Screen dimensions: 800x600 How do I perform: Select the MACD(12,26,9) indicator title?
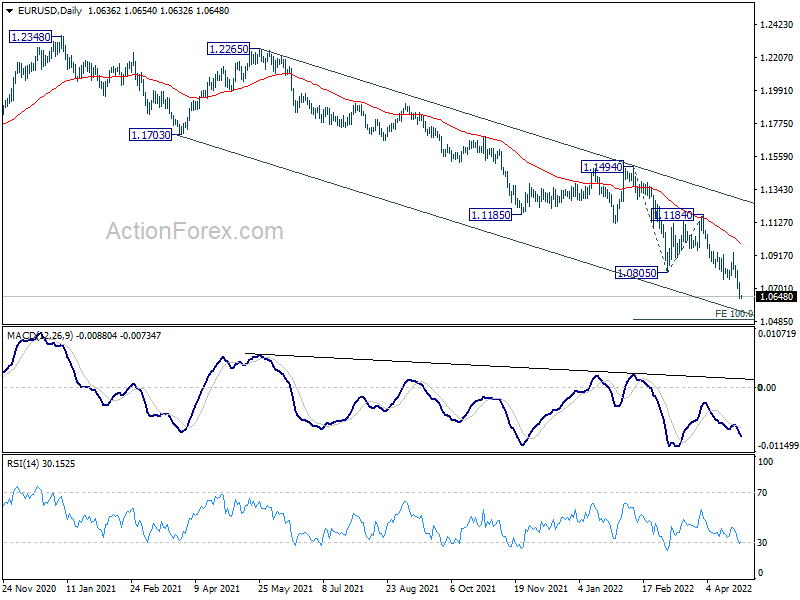pos(40,336)
